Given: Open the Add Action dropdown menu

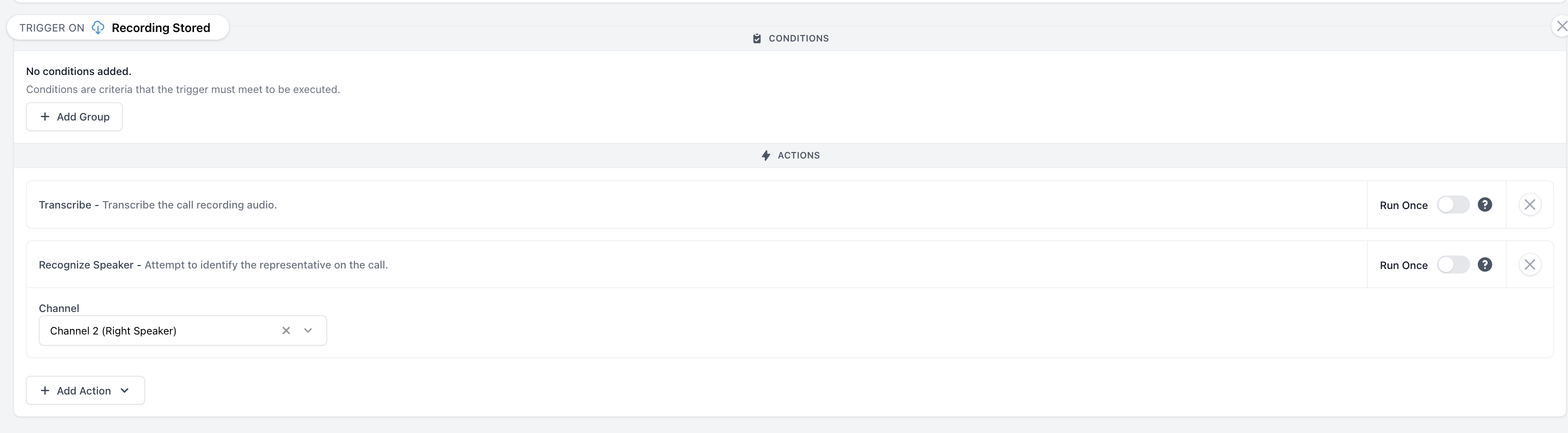Looking at the screenshot, I should point(85,390).
